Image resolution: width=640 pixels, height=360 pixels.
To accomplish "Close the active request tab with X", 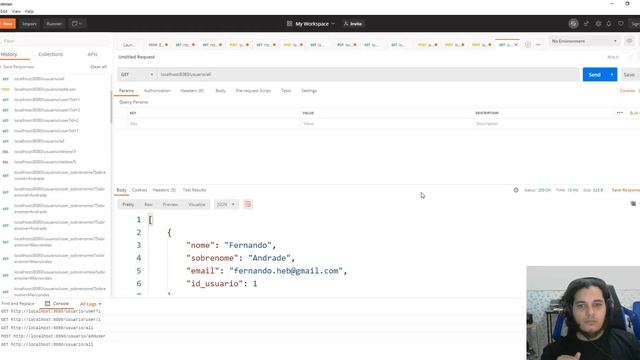I will point(516,45).
